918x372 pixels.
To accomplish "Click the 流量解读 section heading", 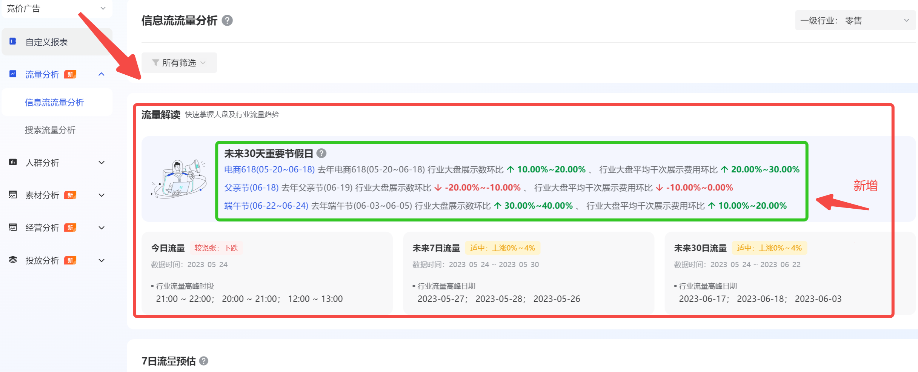I will pos(160,114).
